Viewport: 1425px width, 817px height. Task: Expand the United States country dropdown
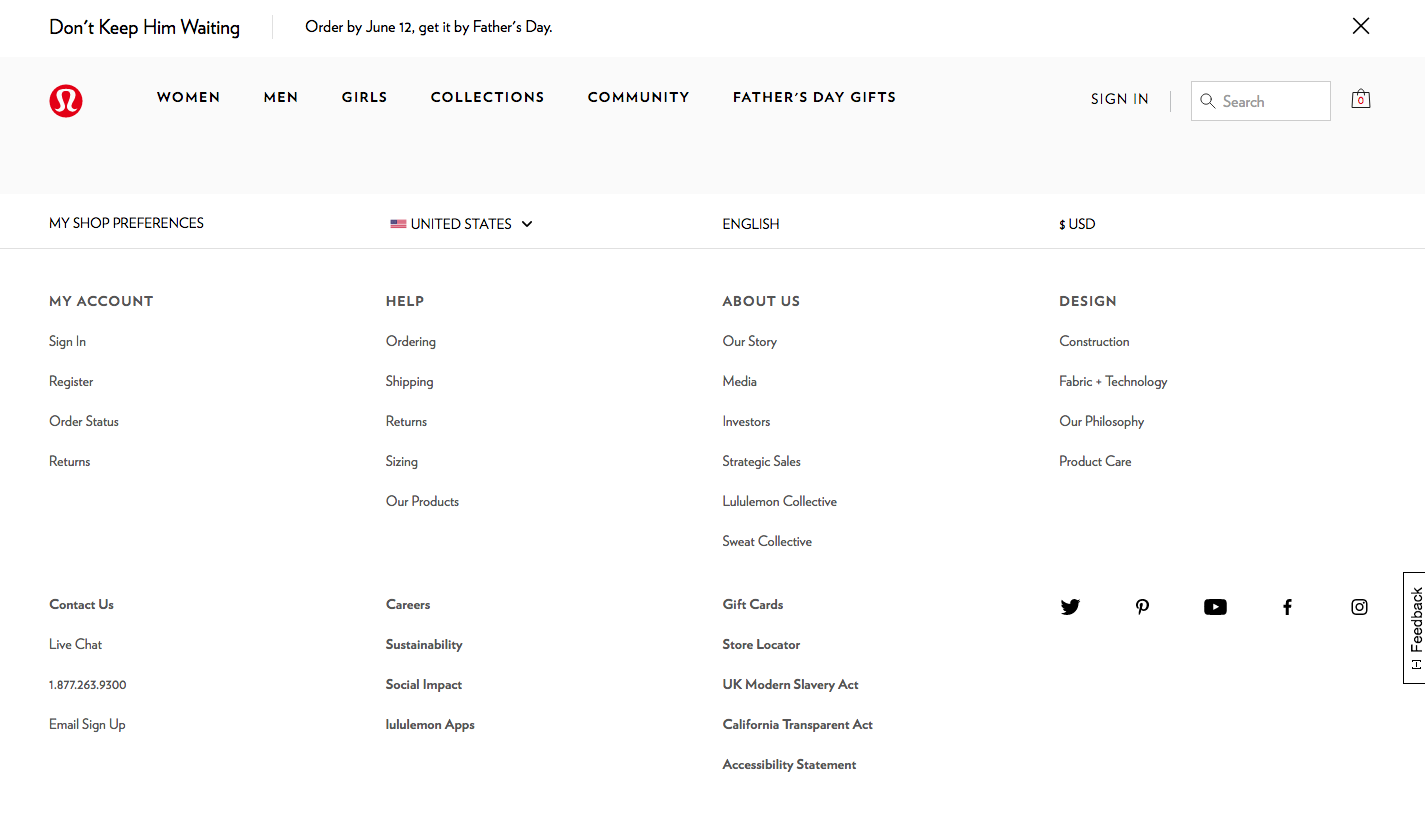tap(461, 224)
